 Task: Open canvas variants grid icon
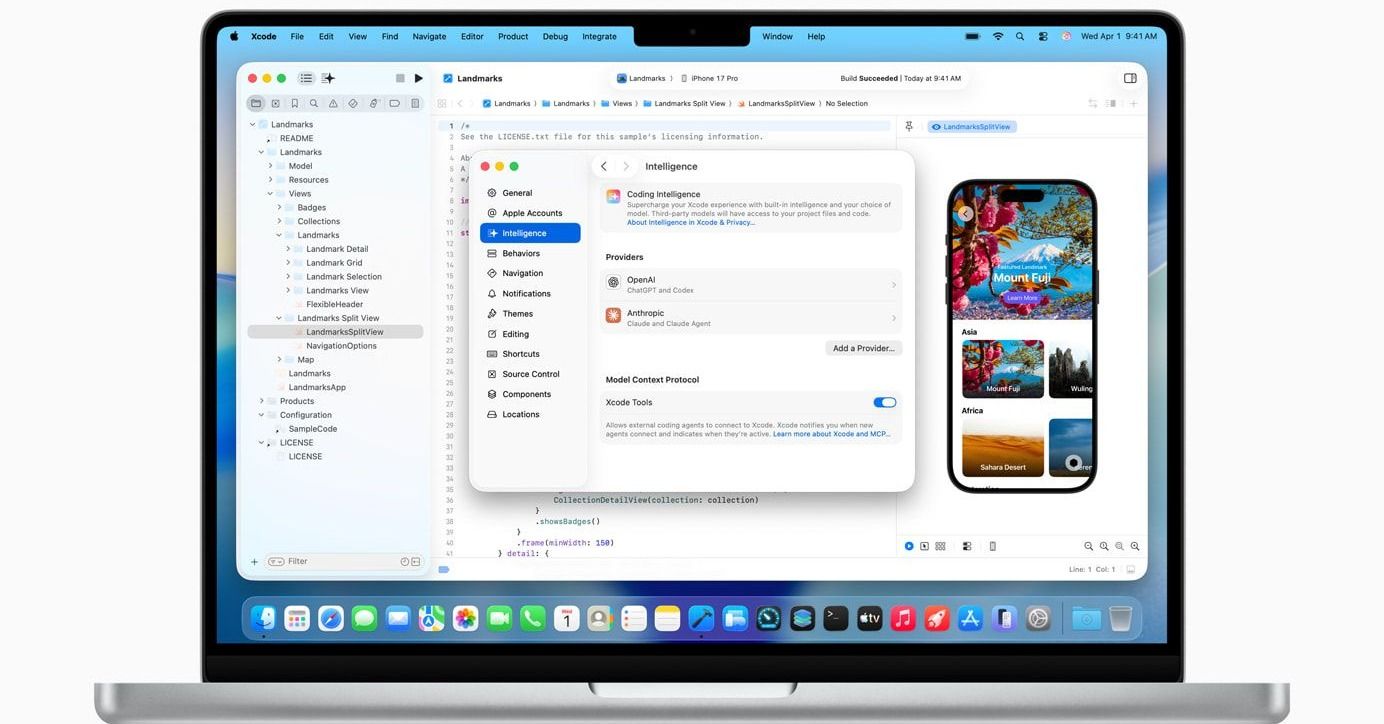[x=940, y=546]
